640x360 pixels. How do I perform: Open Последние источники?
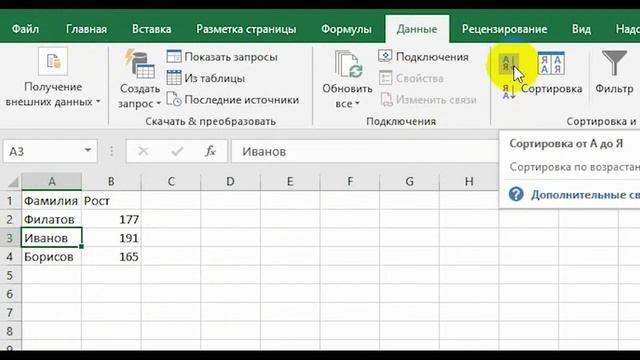tap(233, 100)
